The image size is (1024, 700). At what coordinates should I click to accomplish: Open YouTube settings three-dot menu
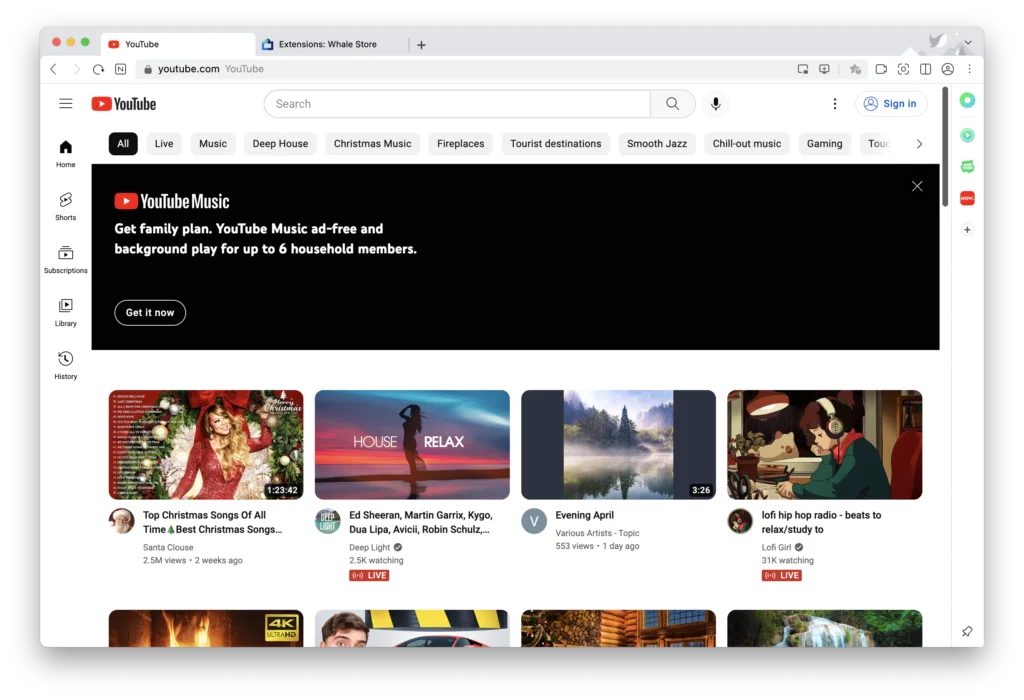pyautogui.click(x=835, y=104)
